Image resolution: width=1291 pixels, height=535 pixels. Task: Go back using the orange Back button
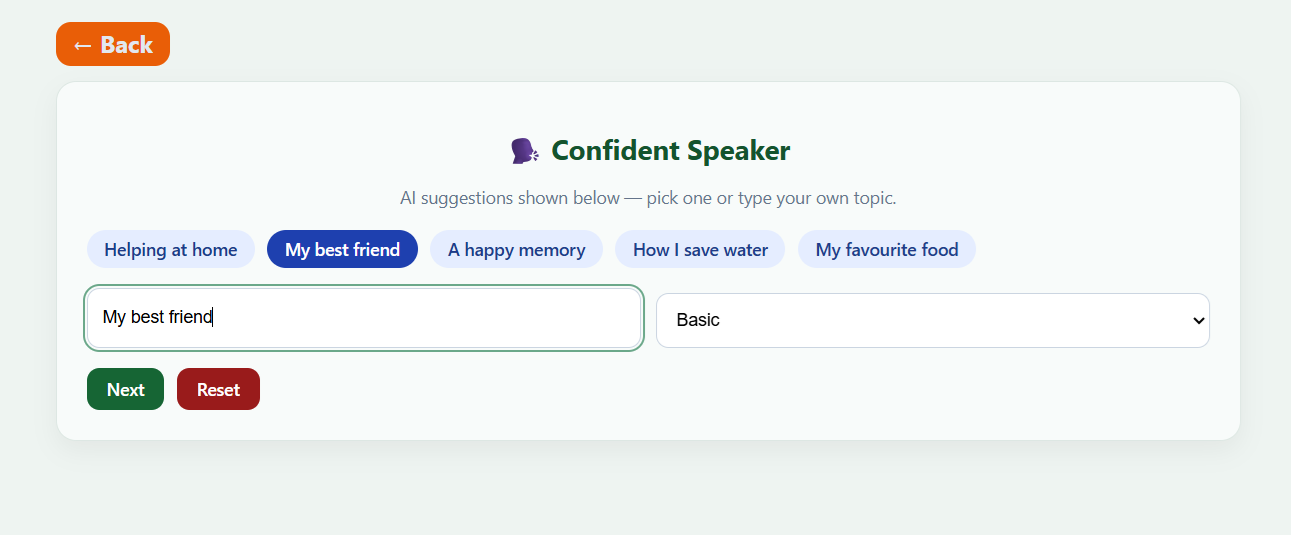(113, 44)
